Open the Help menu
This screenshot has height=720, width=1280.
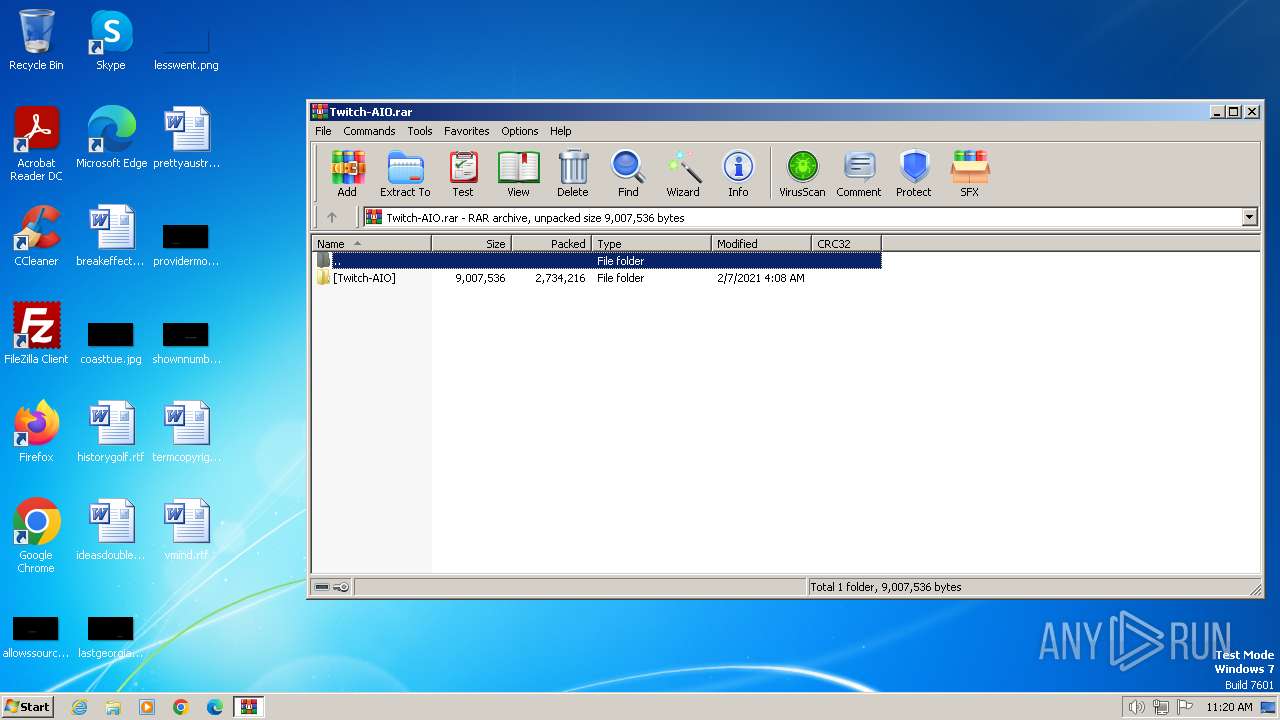[x=561, y=131]
